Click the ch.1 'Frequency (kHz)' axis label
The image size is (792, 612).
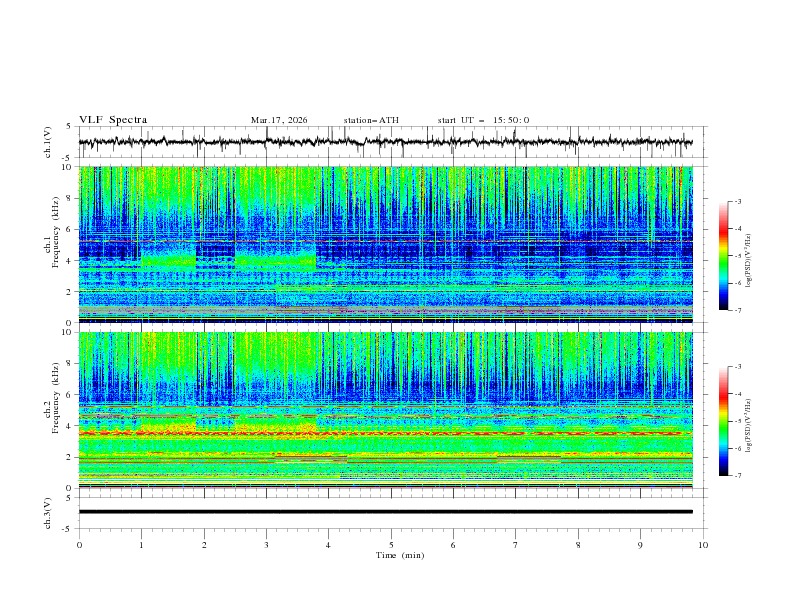[55, 230]
